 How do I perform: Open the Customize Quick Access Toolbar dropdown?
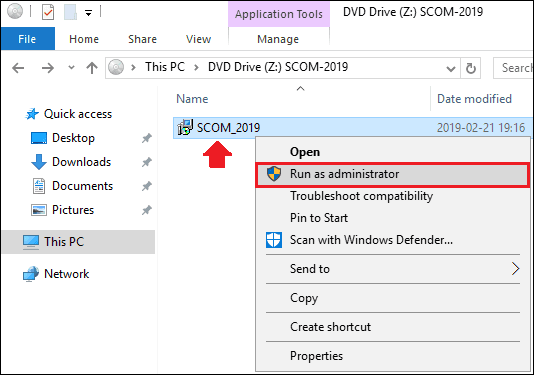(89, 13)
